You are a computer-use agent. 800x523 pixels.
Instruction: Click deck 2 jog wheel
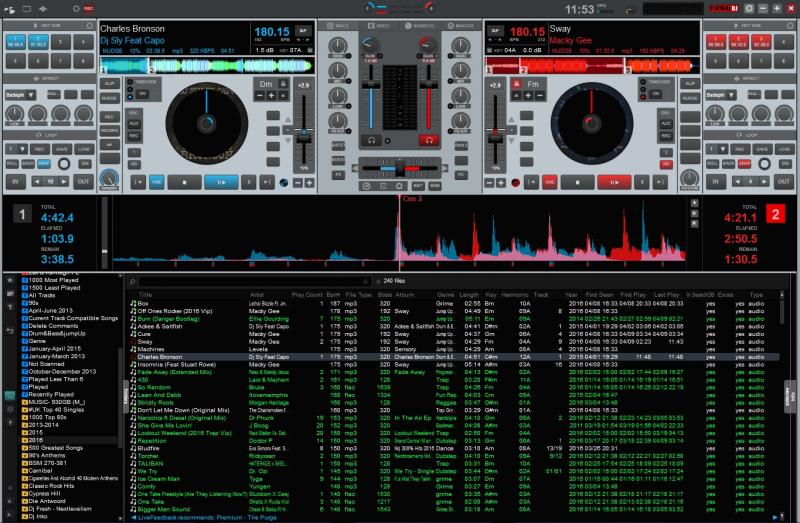(x=592, y=123)
